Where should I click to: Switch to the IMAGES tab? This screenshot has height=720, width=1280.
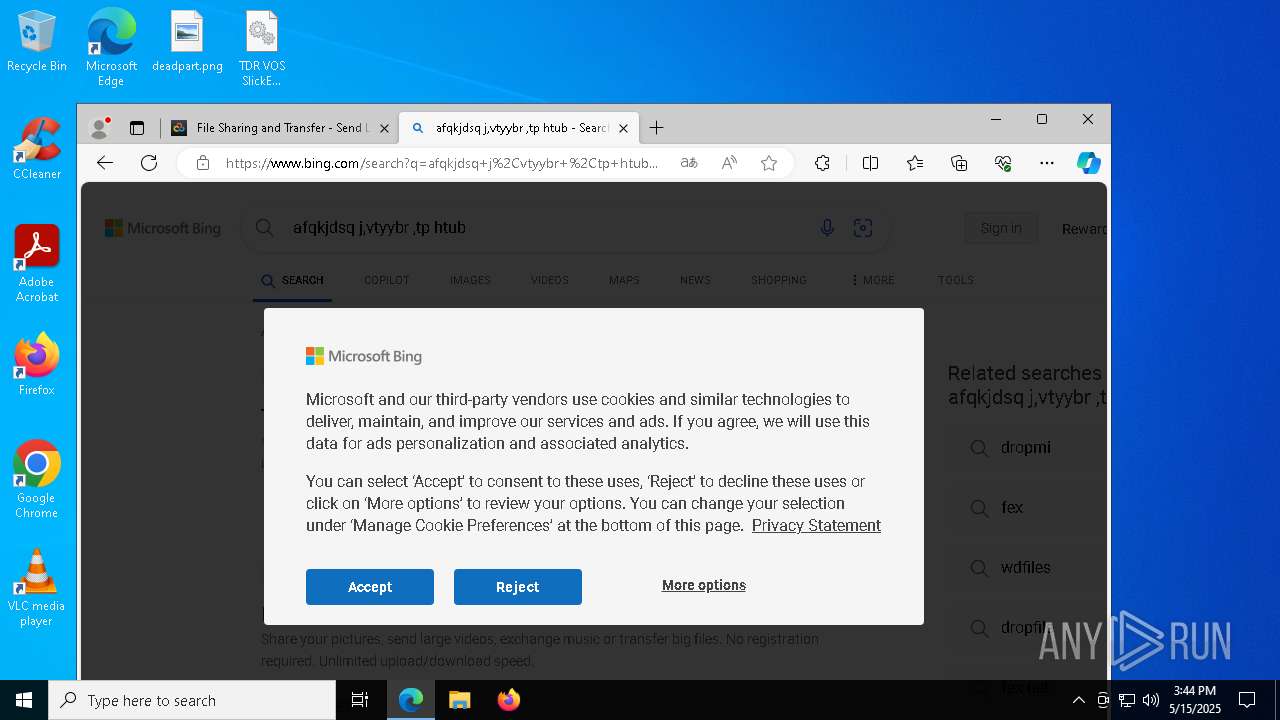point(470,281)
